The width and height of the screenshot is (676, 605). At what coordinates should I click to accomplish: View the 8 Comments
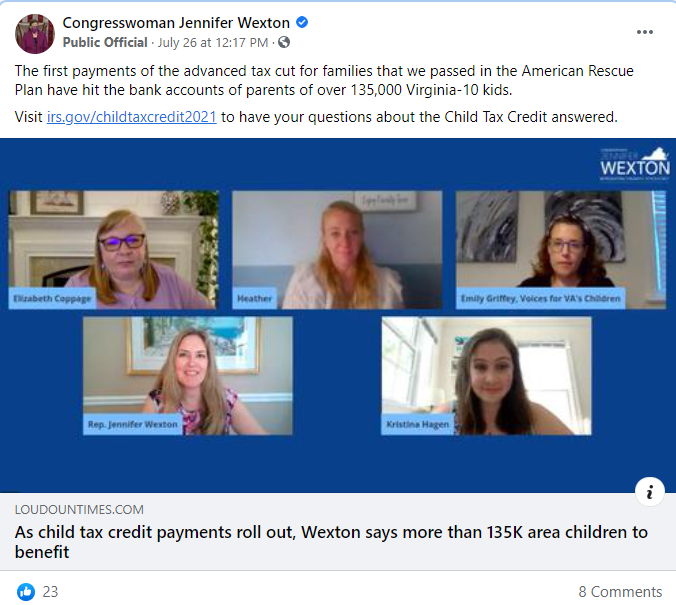point(620,592)
